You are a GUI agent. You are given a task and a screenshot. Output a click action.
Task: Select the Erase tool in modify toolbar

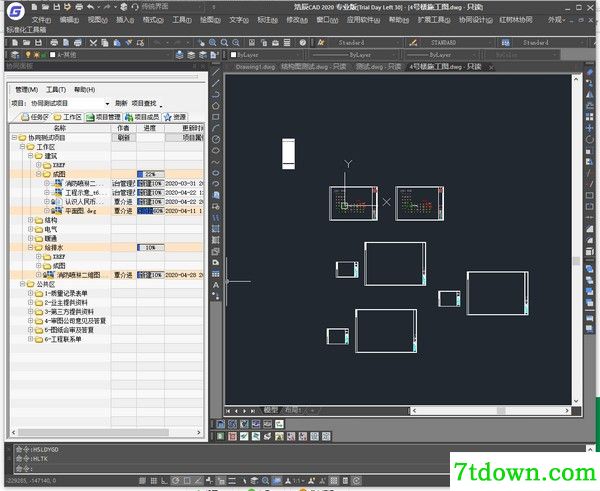tap(590, 72)
